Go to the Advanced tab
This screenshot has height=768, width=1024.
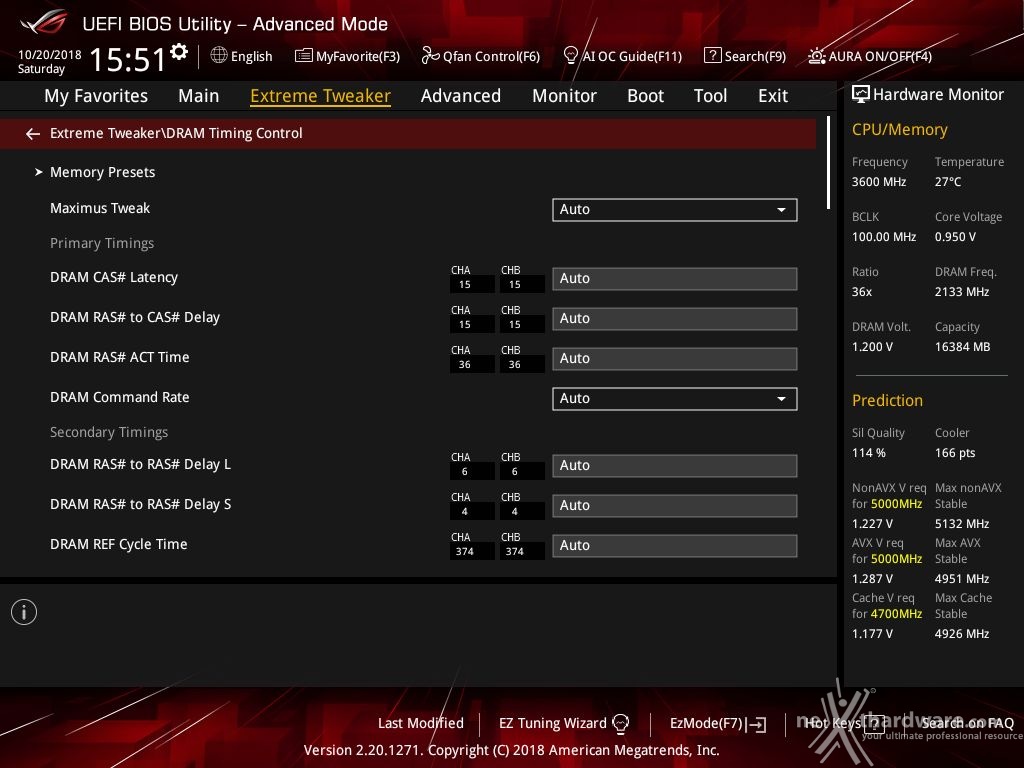coord(461,96)
